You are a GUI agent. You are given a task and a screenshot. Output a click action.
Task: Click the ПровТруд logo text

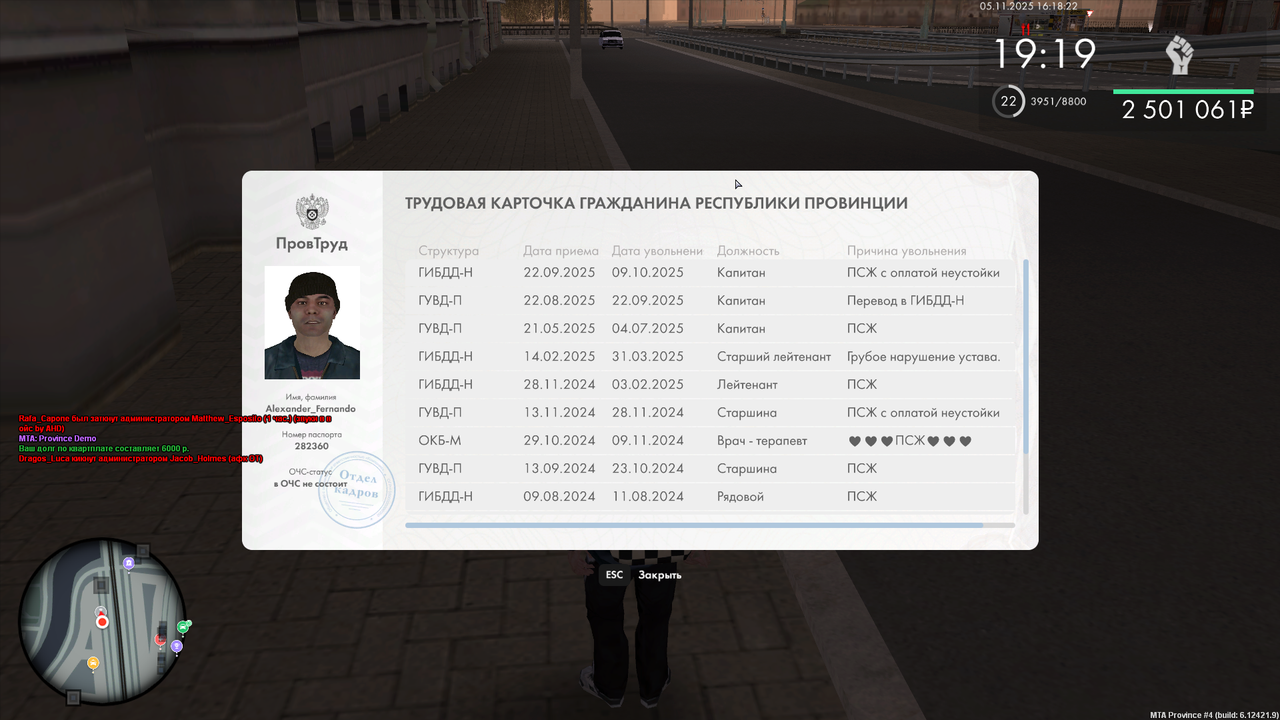312,244
